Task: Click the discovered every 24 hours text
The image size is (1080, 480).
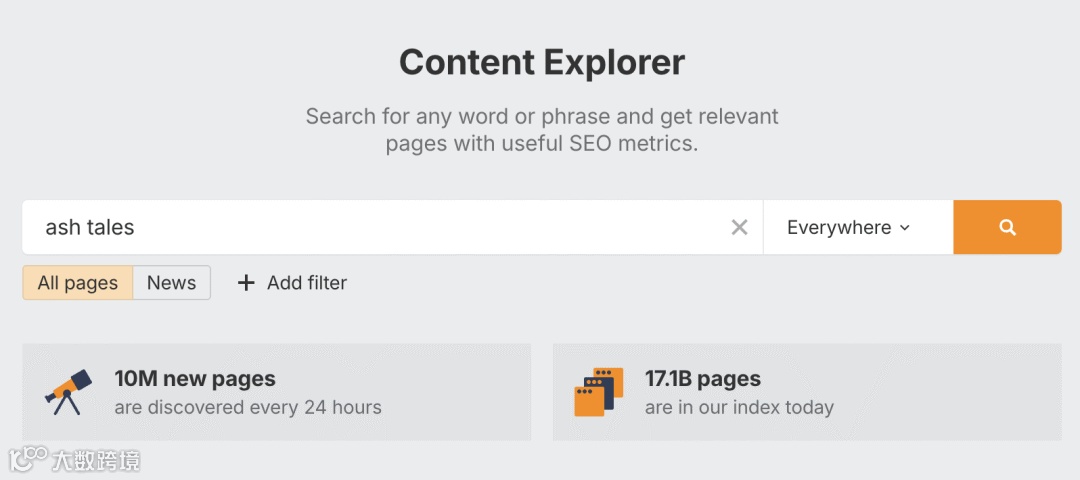Action: [248, 407]
